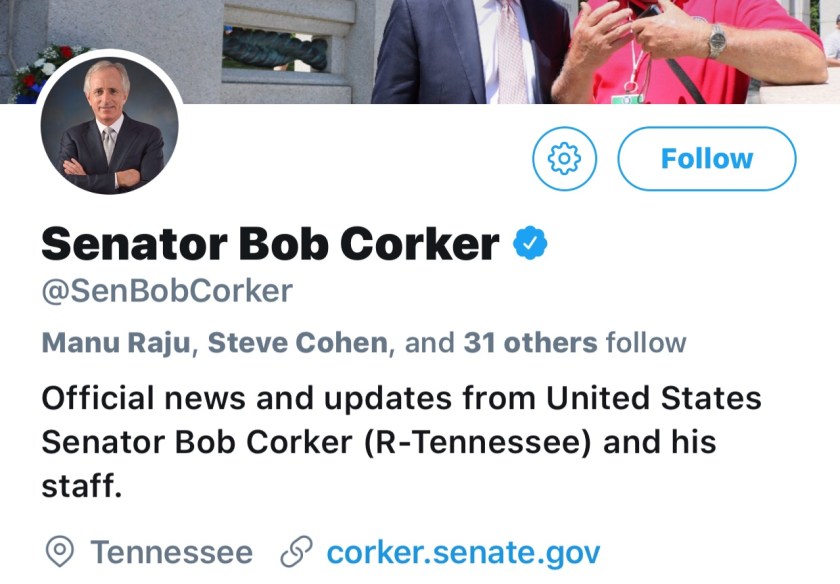Open the gear settings icon
Screen dimensions: 840x584
[564, 158]
